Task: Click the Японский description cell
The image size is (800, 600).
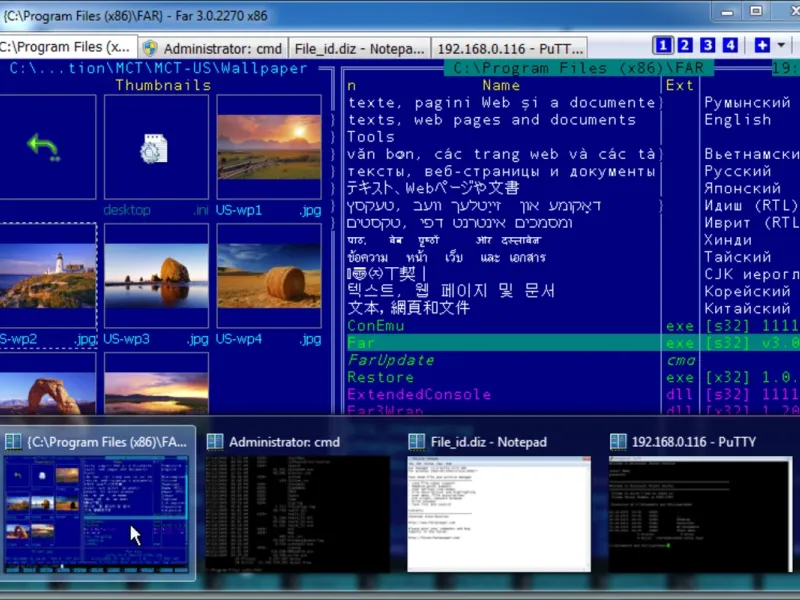Action: tap(742, 188)
